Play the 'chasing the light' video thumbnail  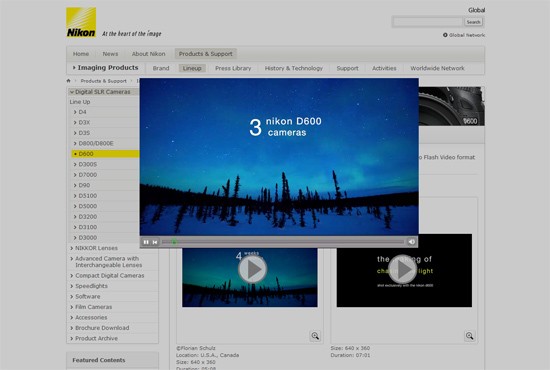pos(403,269)
